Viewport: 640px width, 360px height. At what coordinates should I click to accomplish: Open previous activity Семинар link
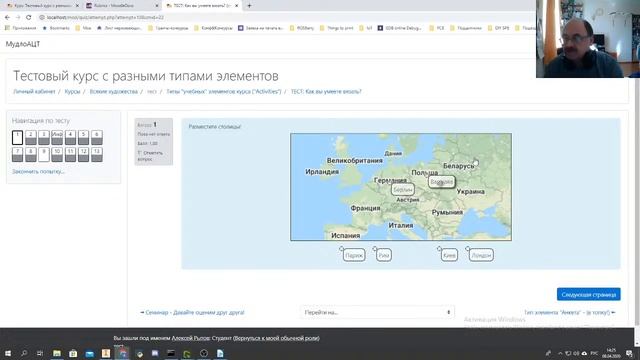pyautogui.click(x=192, y=312)
